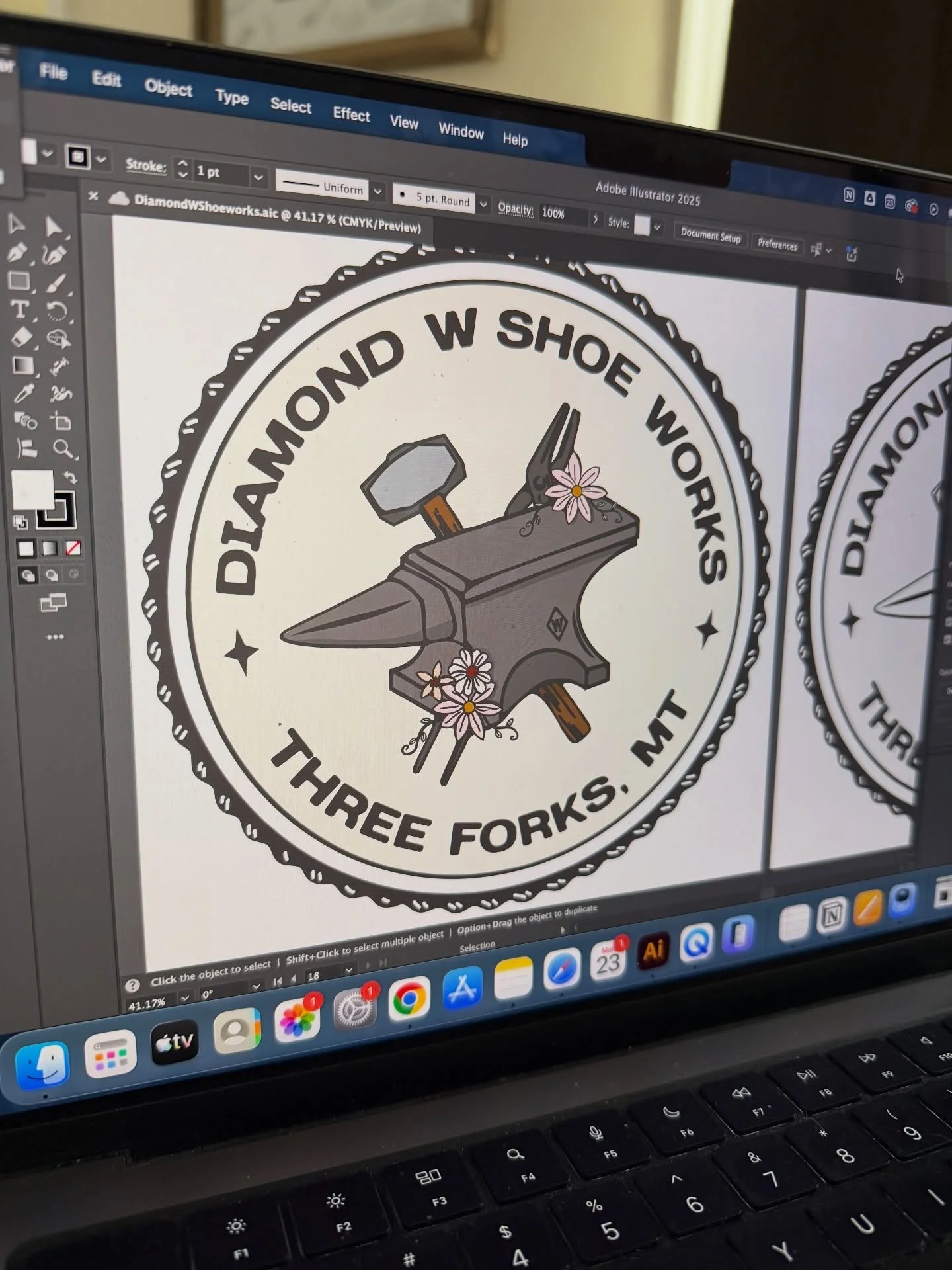This screenshot has width=952, height=1270.
Task: Open Google Chrome from the Dock
Action: click(x=409, y=998)
